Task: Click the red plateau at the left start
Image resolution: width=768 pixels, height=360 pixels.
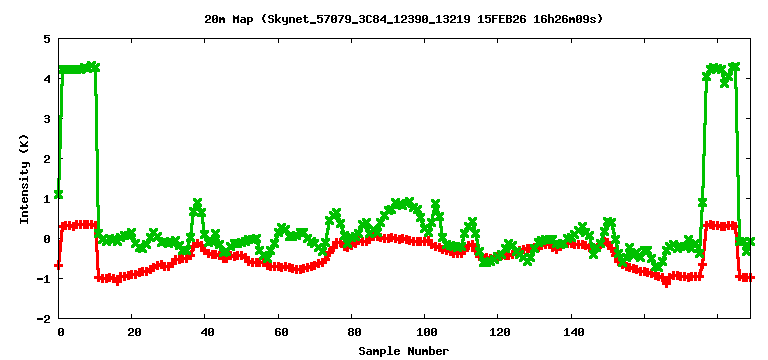Action: tap(78, 225)
